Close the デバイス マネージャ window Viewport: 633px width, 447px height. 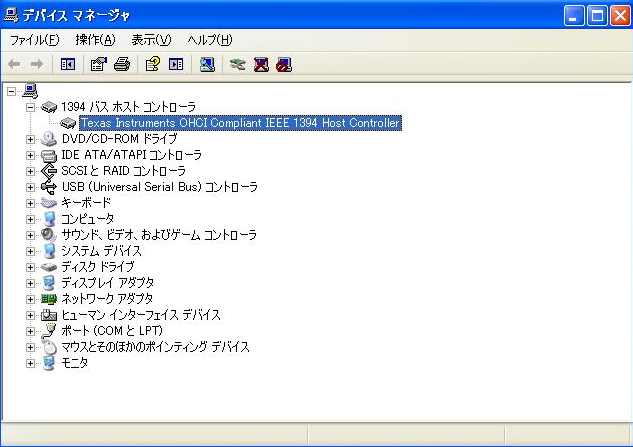pos(620,16)
